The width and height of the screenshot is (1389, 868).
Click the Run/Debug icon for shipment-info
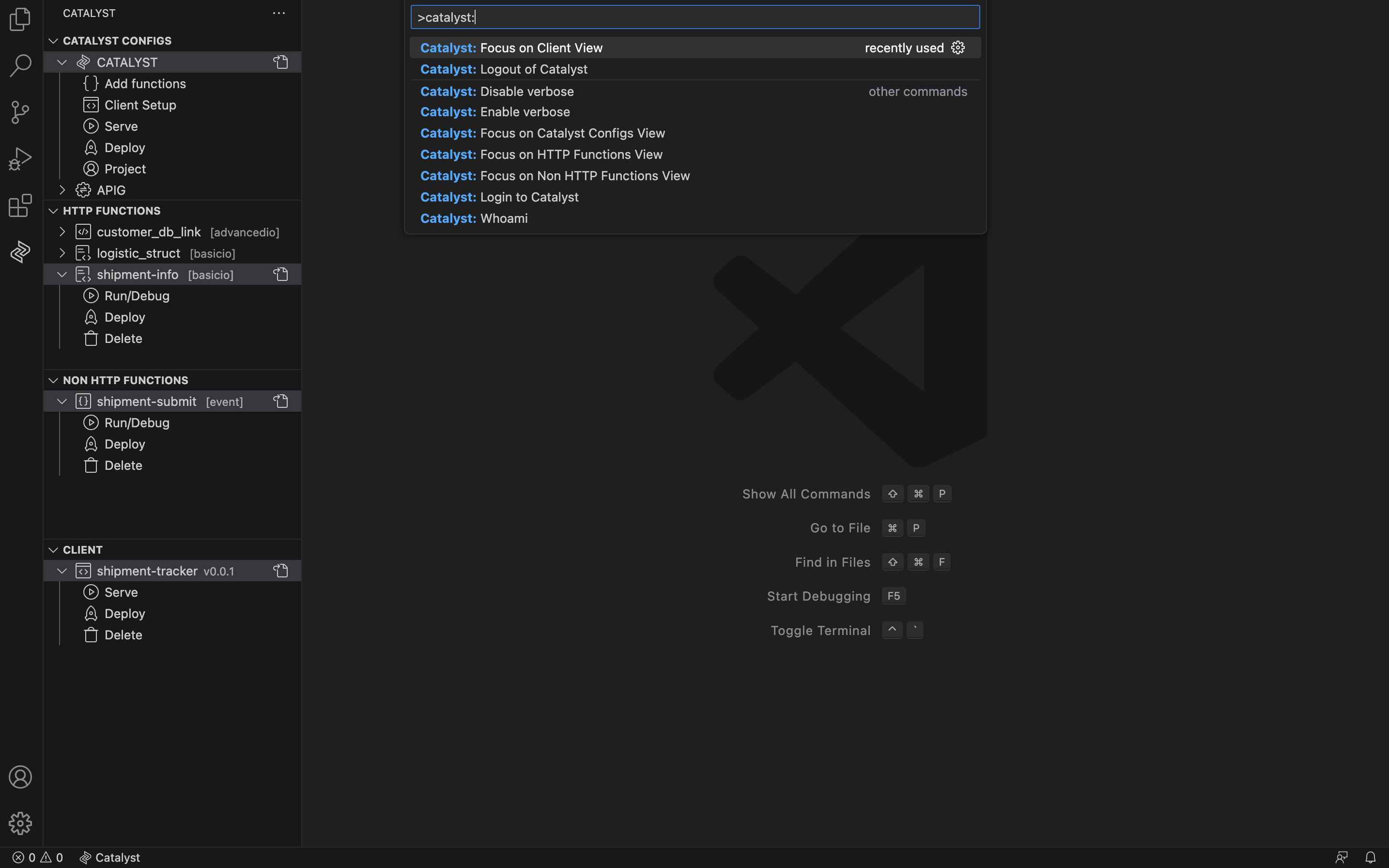point(90,295)
